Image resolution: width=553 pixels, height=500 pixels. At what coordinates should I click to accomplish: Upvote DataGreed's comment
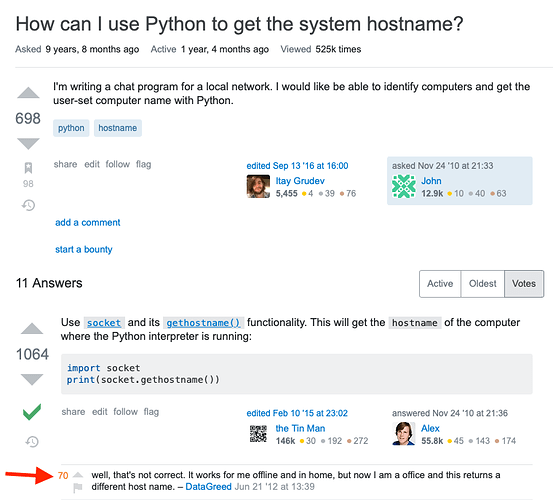(78, 475)
